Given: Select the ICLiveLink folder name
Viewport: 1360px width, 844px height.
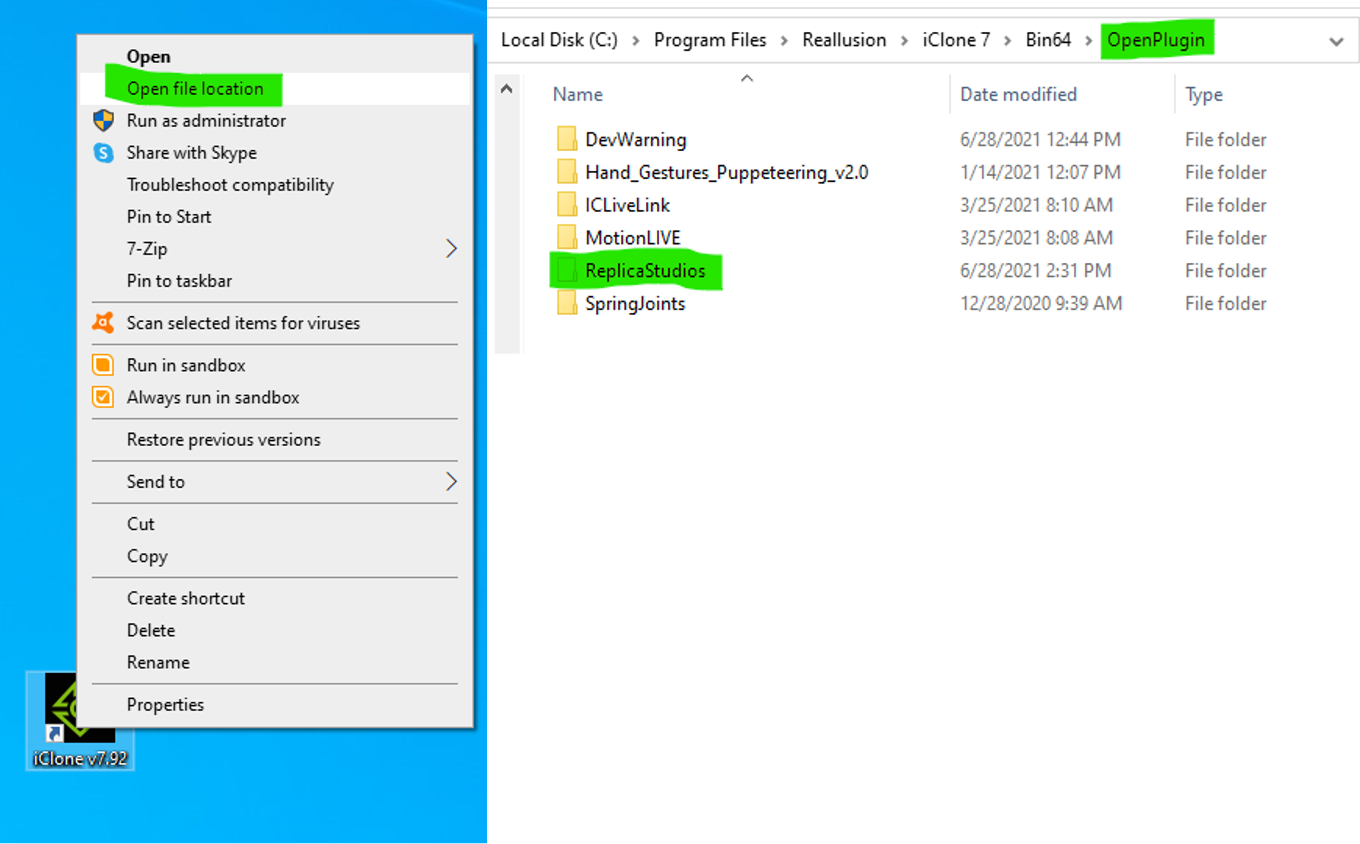Looking at the screenshot, I should pyautogui.click(x=628, y=205).
